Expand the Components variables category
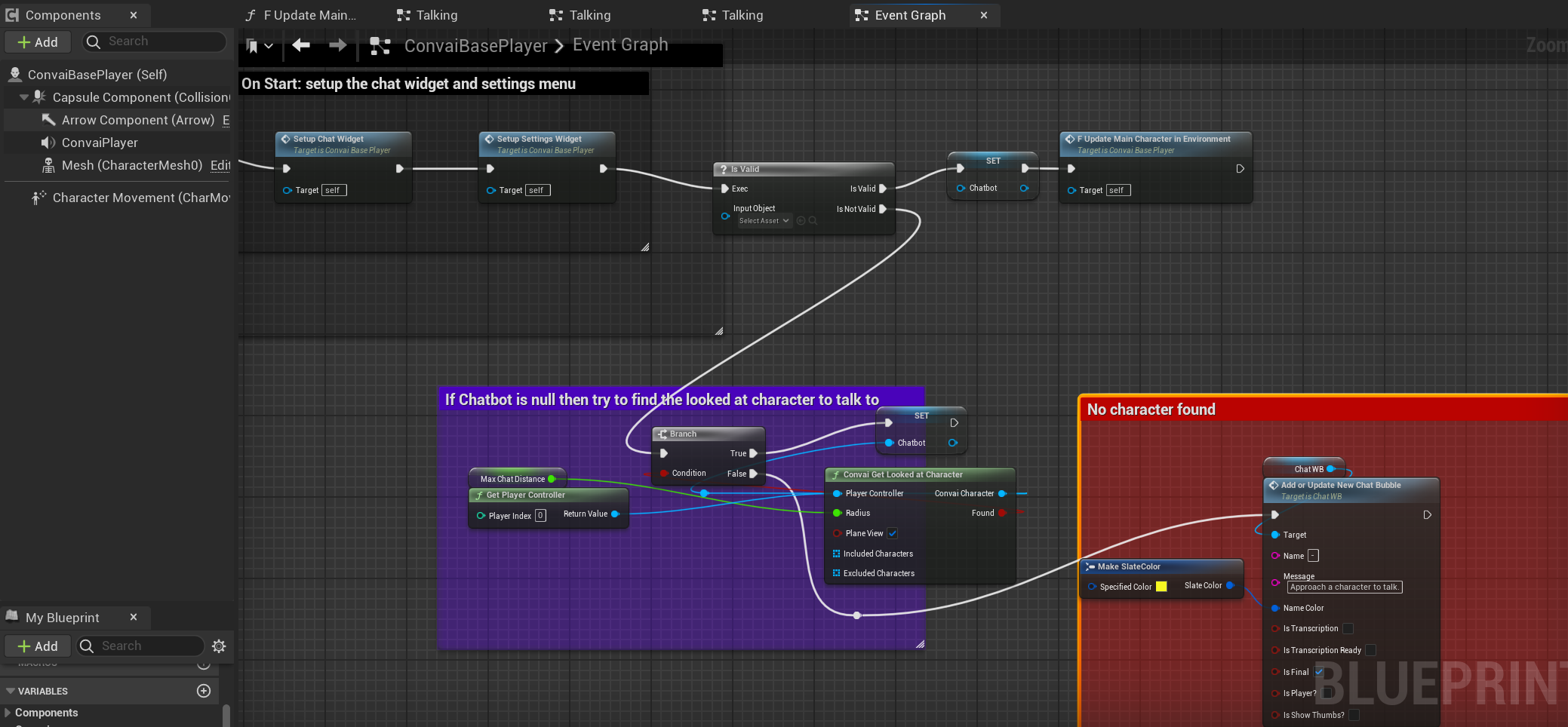This screenshot has width=1568, height=727. pos(8,713)
